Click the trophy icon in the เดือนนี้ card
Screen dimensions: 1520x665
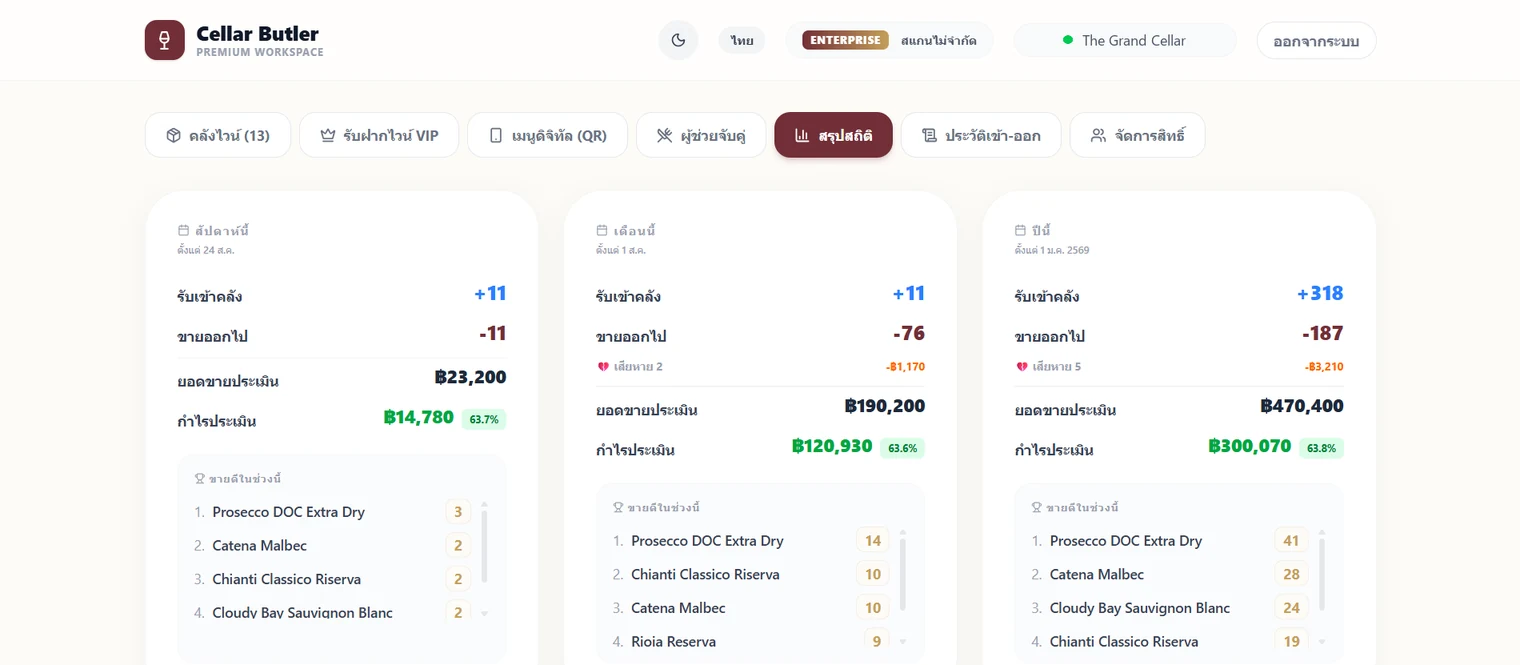pyautogui.click(x=619, y=508)
